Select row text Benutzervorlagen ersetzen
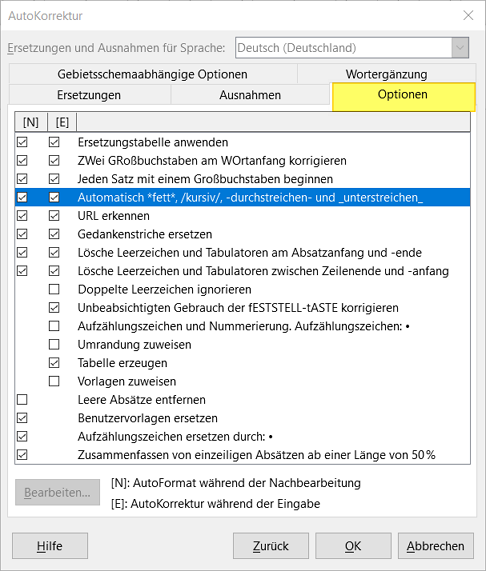 [148, 418]
